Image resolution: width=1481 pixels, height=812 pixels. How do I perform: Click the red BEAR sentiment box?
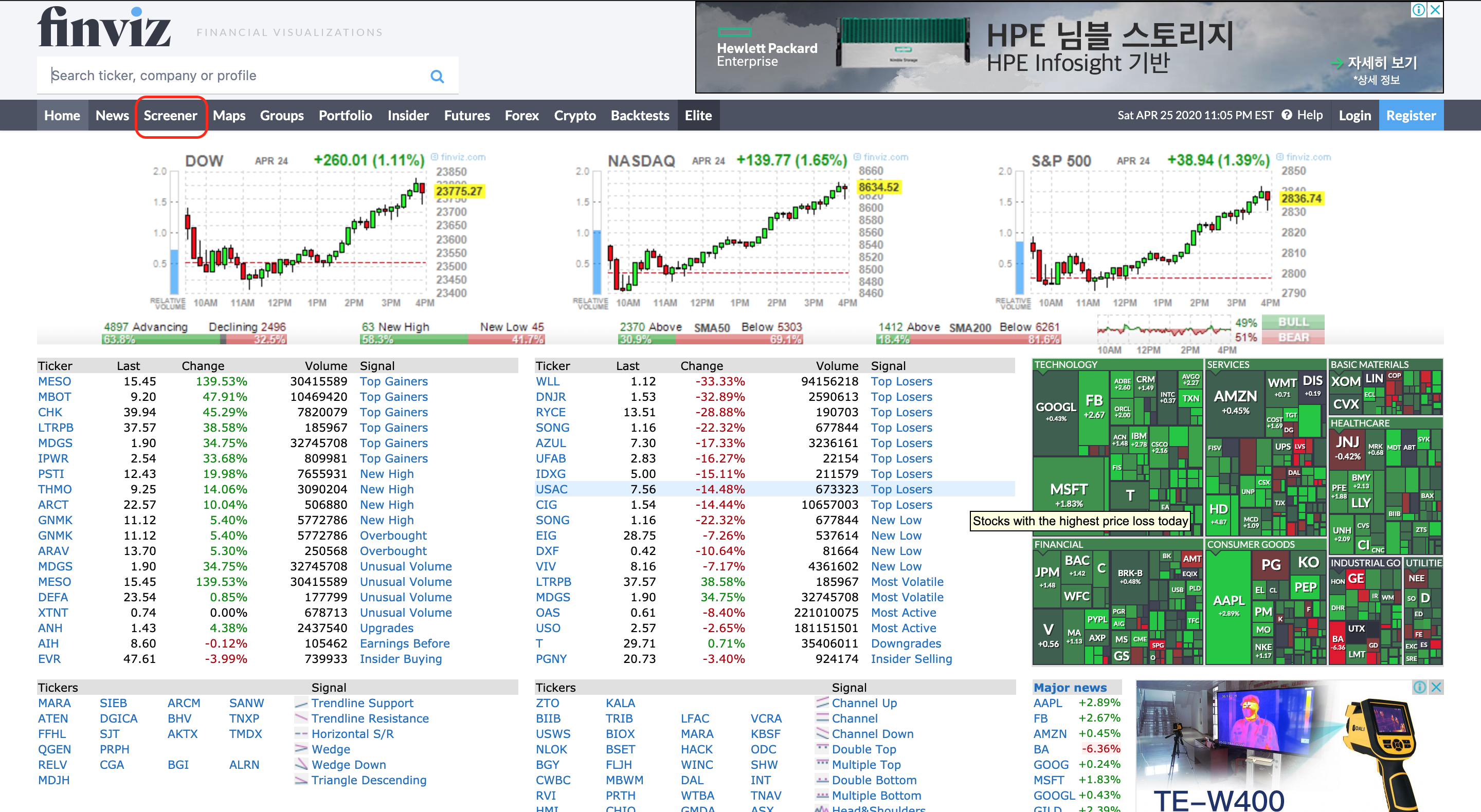click(x=1293, y=337)
